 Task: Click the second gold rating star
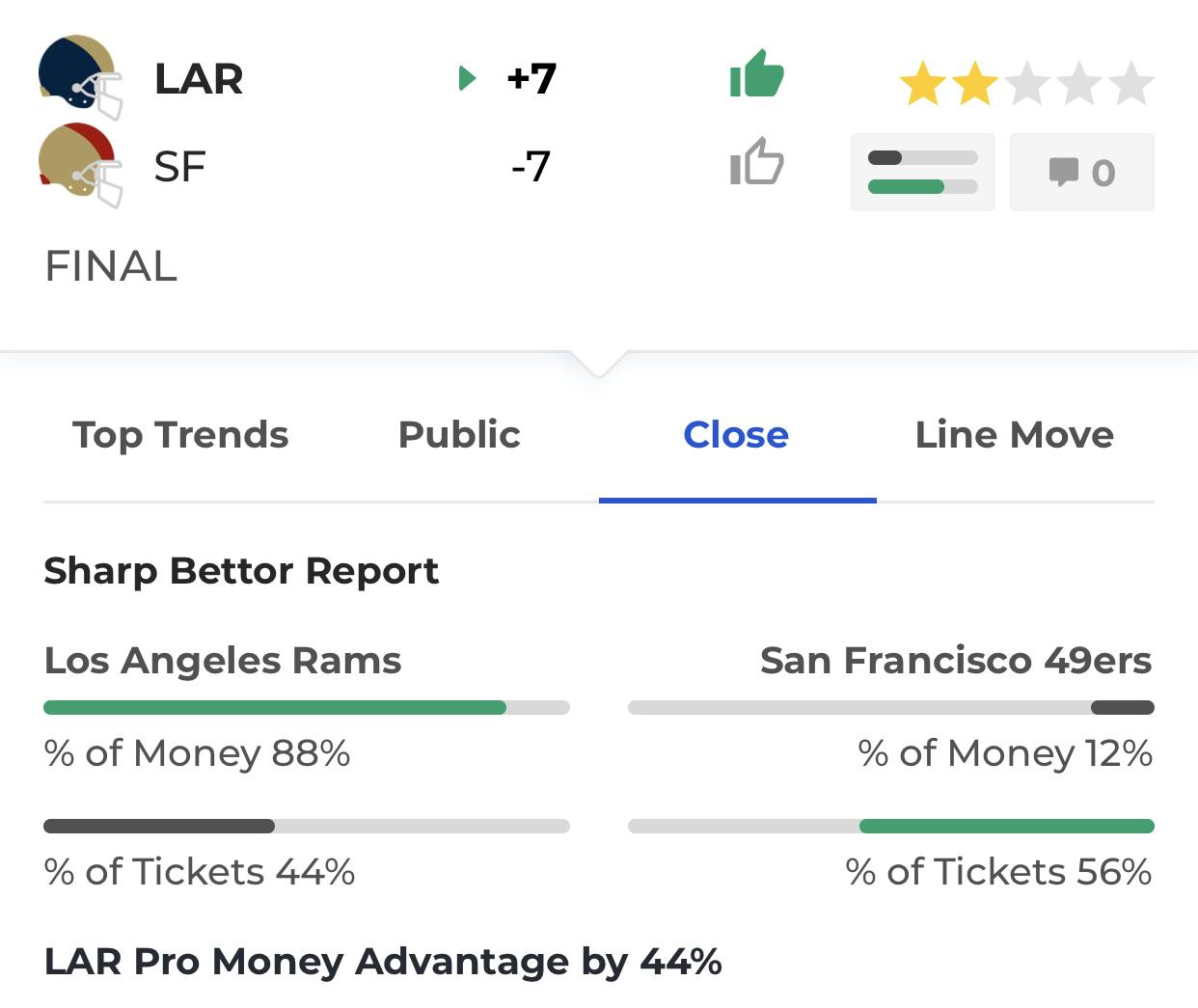coord(975,83)
